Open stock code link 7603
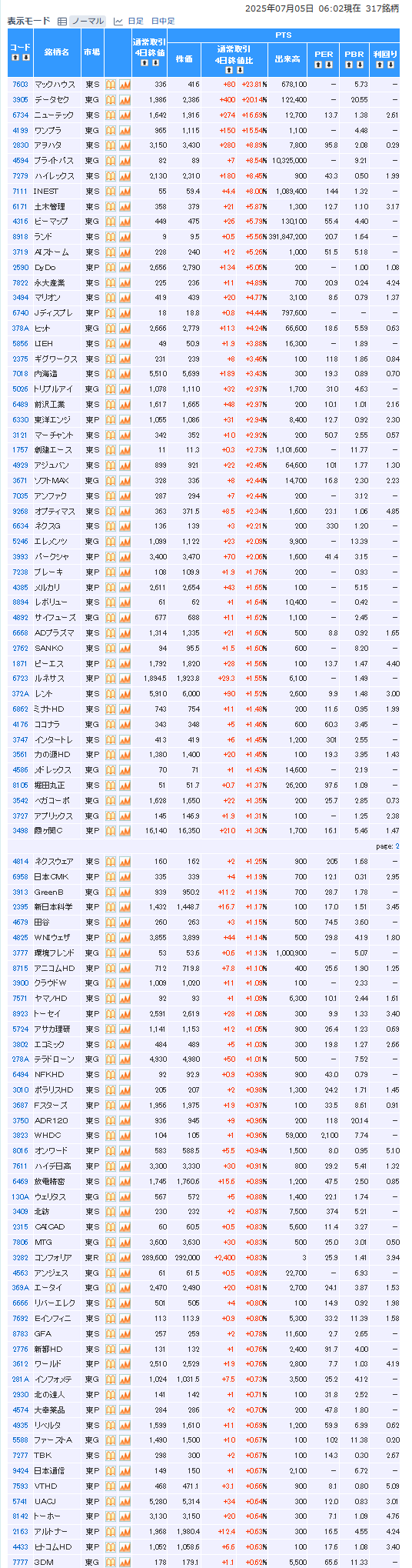Screen dimensions: 412x1568 (20, 85)
